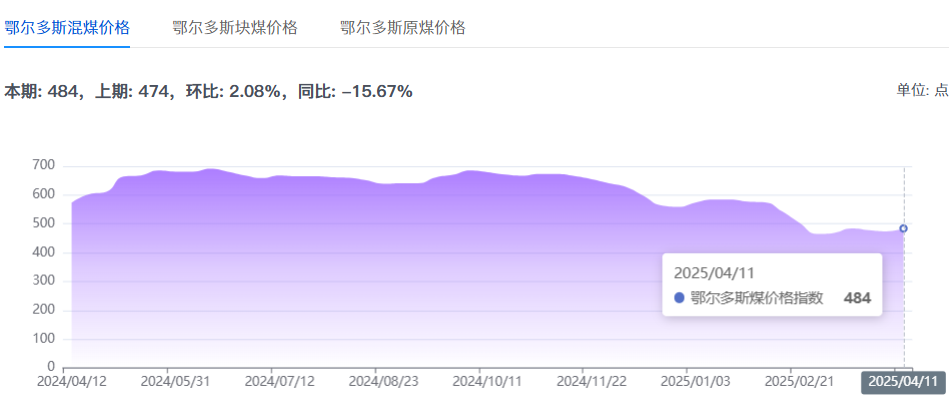
Task: Click the tooltip label 鄂尔多斯煤价格指数
Action: pyautogui.click(x=756, y=298)
